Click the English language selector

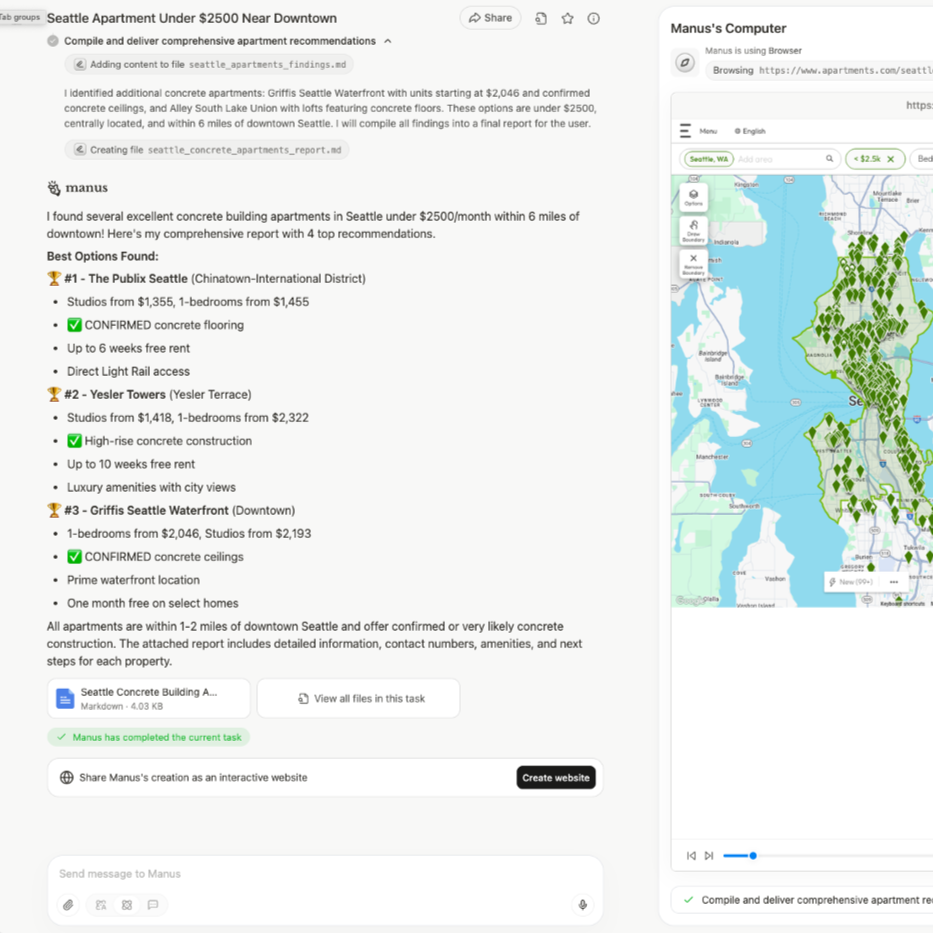point(750,132)
